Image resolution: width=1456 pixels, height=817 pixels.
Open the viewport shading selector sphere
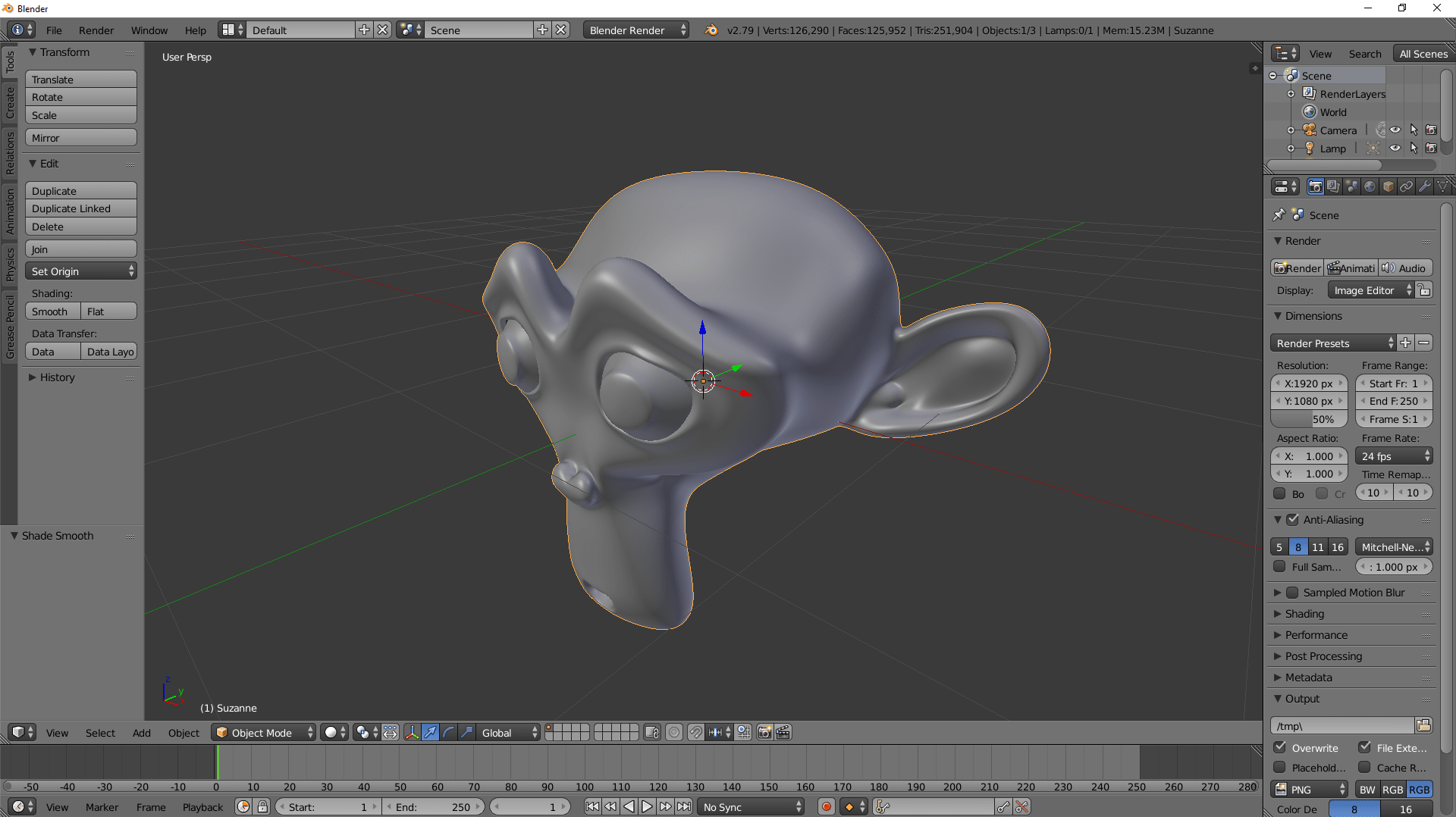pos(331,732)
